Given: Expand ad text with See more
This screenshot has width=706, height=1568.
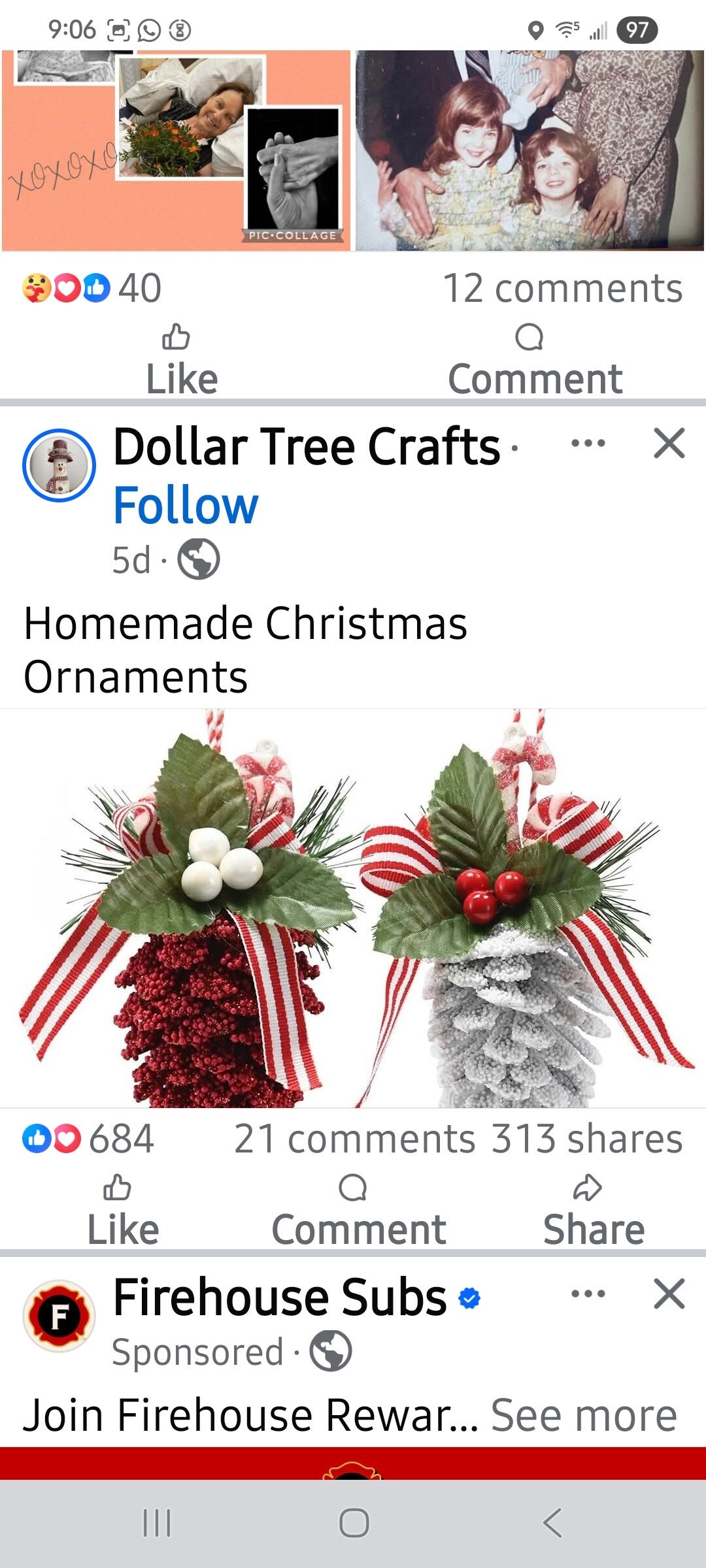Looking at the screenshot, I should 584,1416.
